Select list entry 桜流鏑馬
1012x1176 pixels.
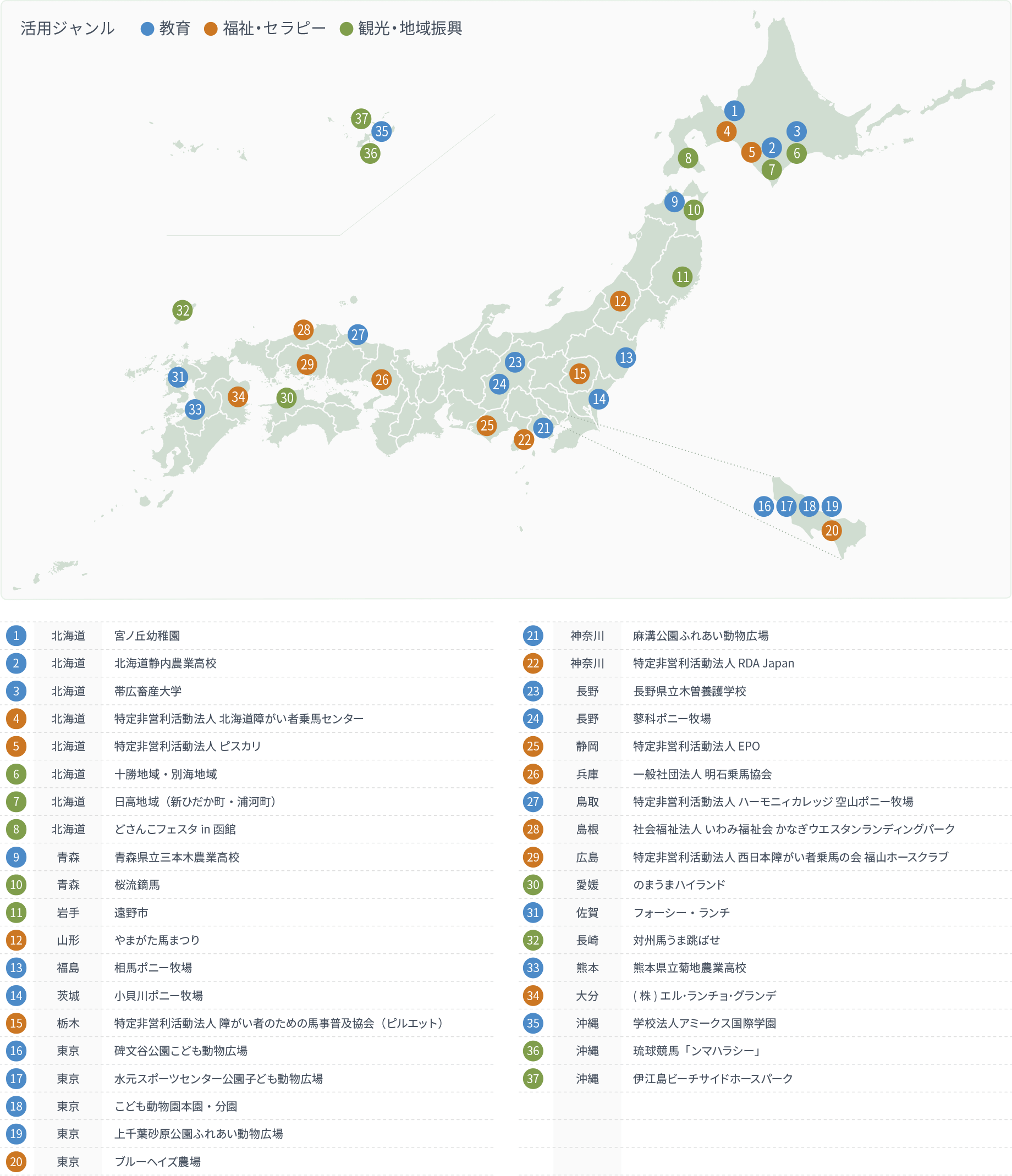click(137, 885)
